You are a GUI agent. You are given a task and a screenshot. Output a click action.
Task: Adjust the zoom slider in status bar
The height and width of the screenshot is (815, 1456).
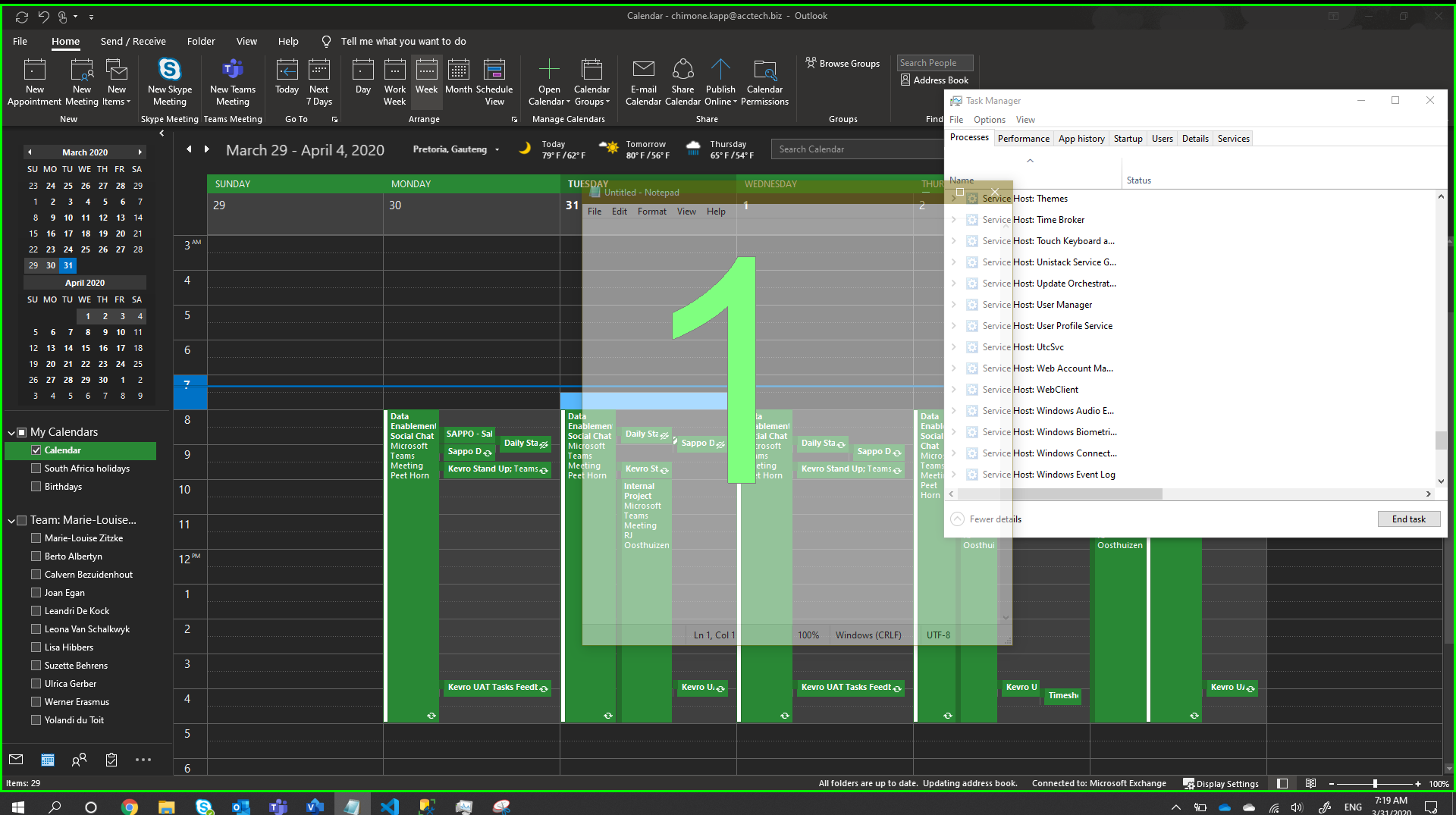point(1375,784)
